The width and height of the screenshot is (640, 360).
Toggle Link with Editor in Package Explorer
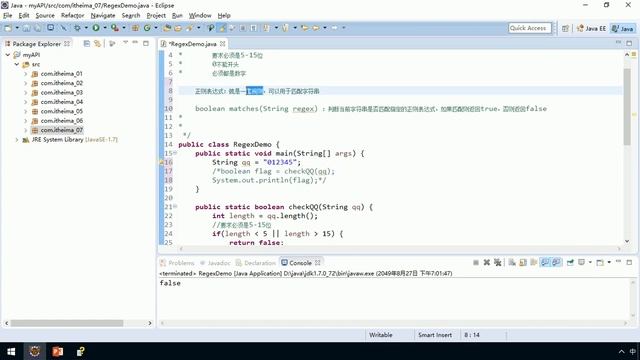97,43
